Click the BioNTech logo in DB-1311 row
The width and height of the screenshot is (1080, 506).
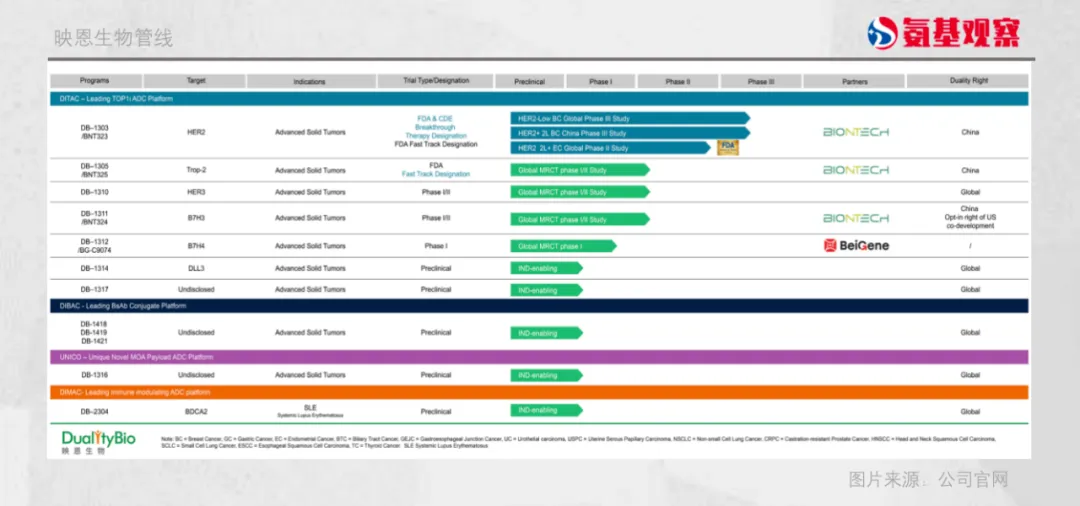(855, 218)
